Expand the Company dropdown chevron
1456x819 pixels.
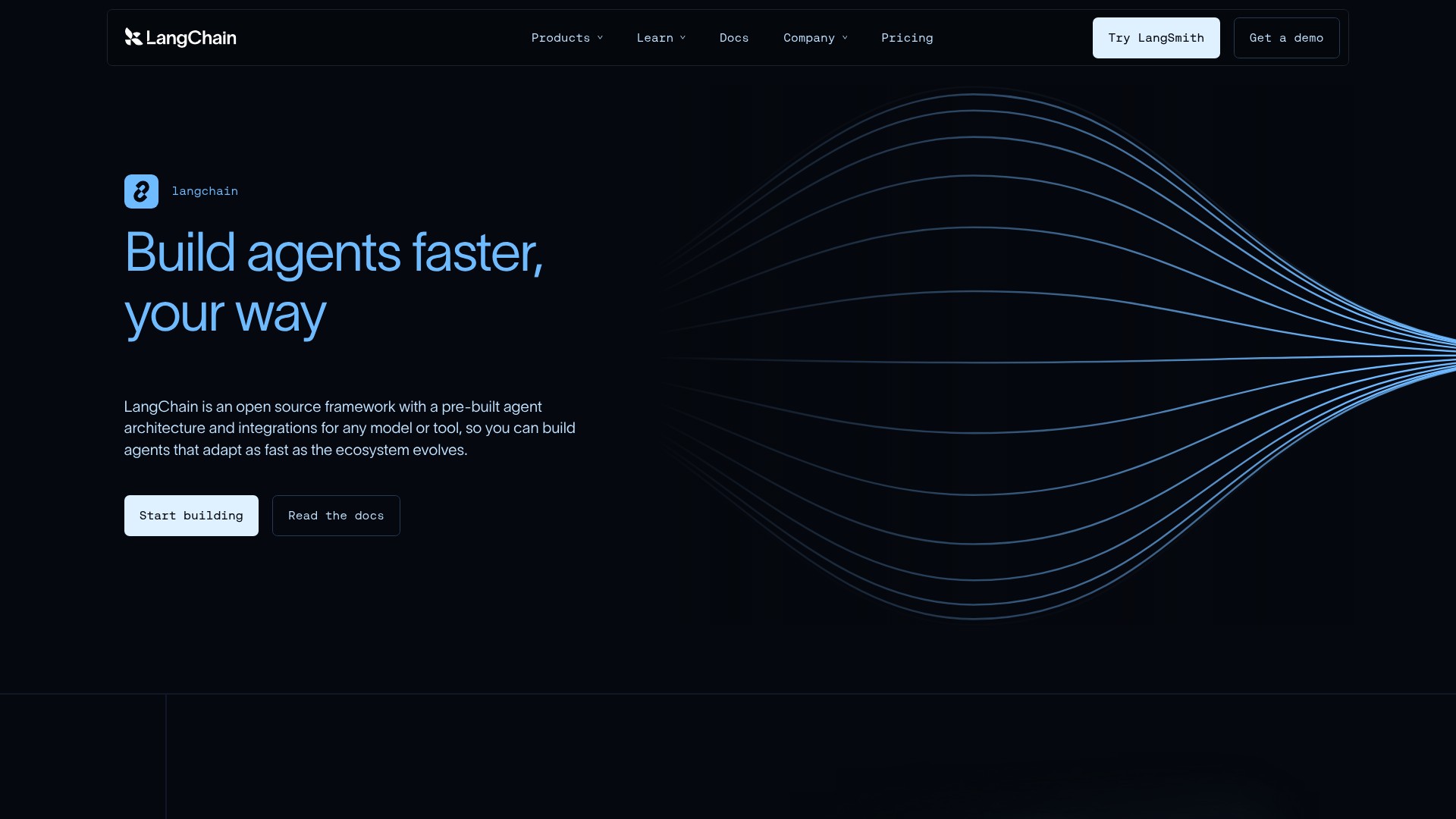coord(845,38)
